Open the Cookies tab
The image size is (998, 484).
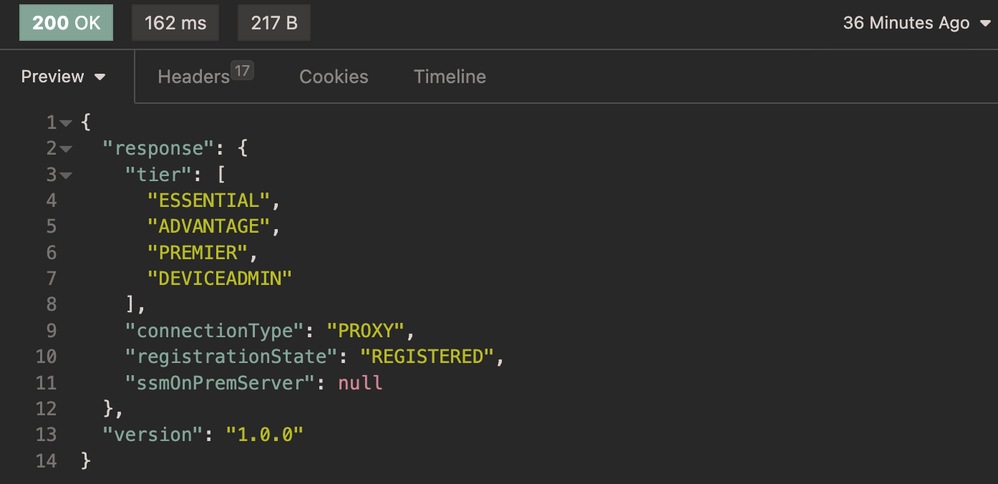click(333, 77)
